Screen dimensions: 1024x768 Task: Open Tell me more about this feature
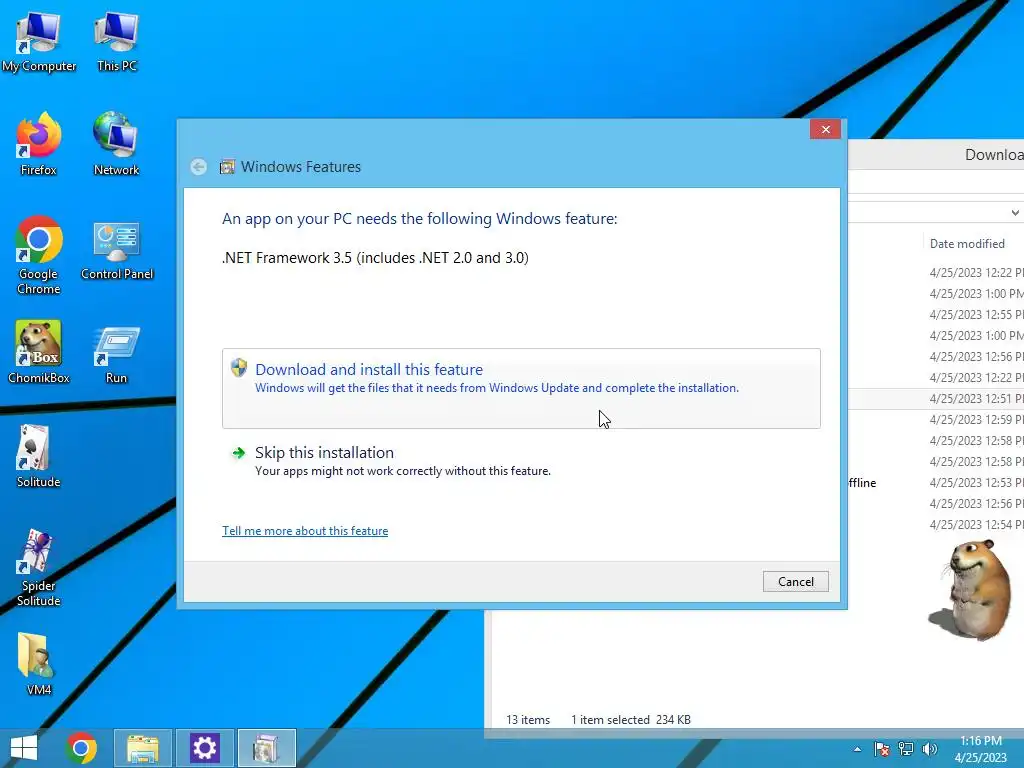[305, 531]
